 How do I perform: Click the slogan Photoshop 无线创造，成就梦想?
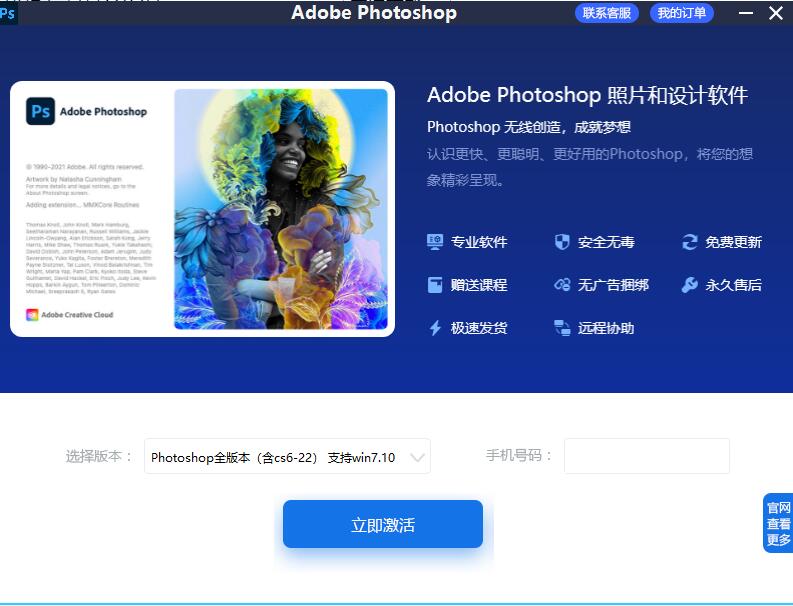point(528,127)
